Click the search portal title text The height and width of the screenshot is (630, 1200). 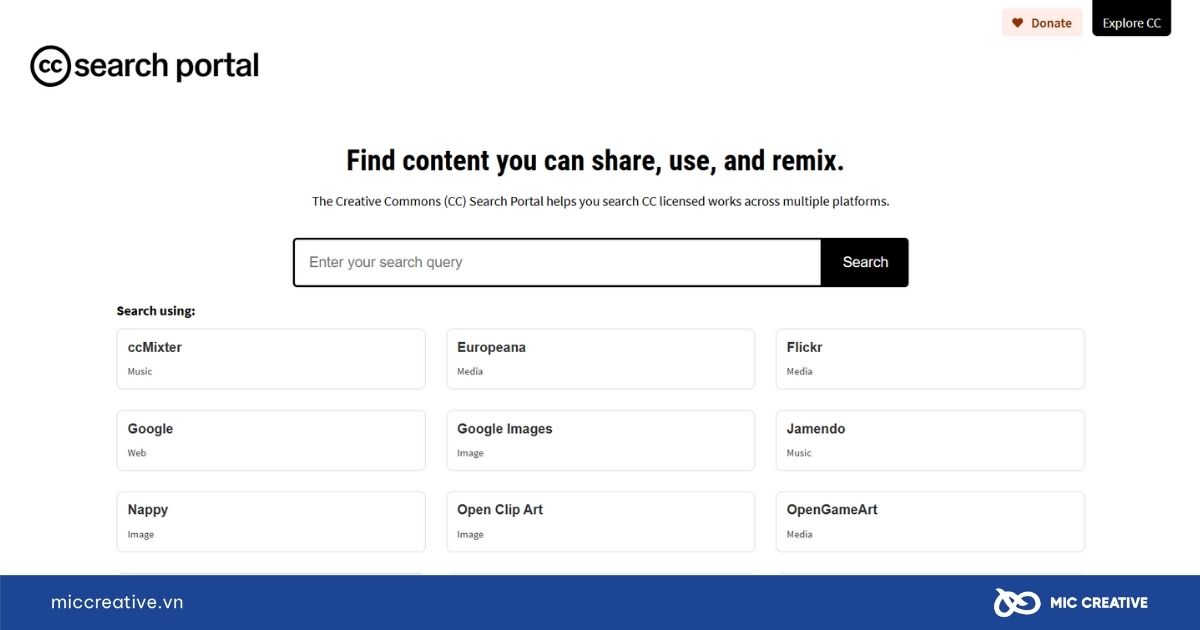[166, 66]
